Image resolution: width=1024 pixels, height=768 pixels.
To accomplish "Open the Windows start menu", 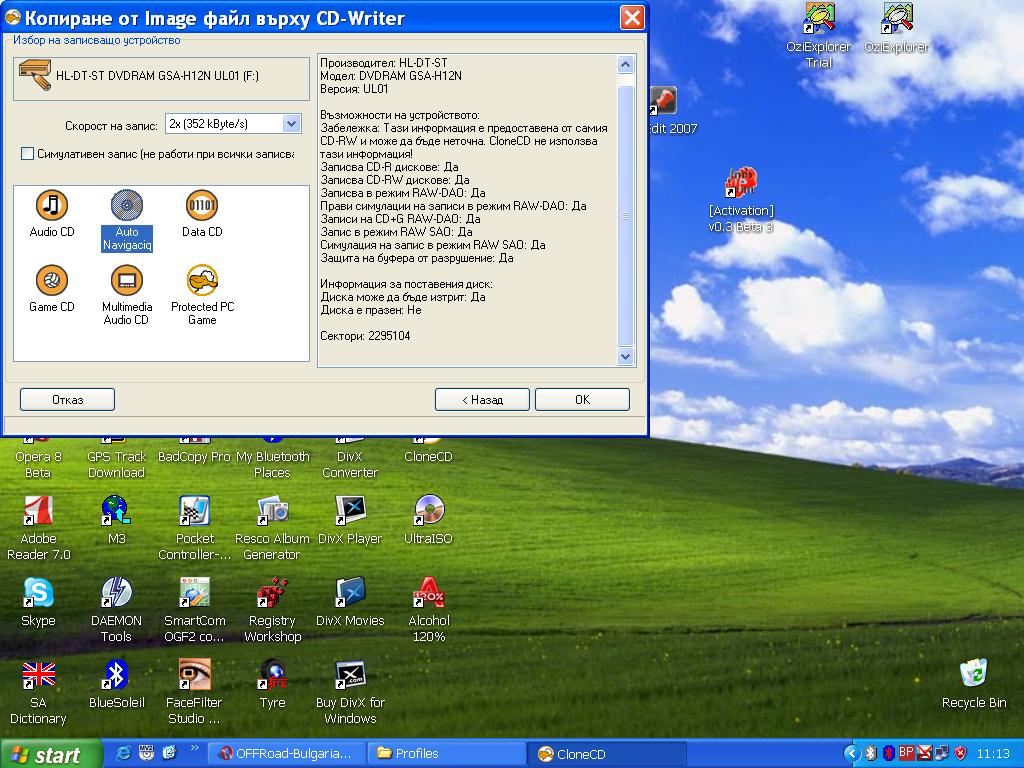I will 51,754.
